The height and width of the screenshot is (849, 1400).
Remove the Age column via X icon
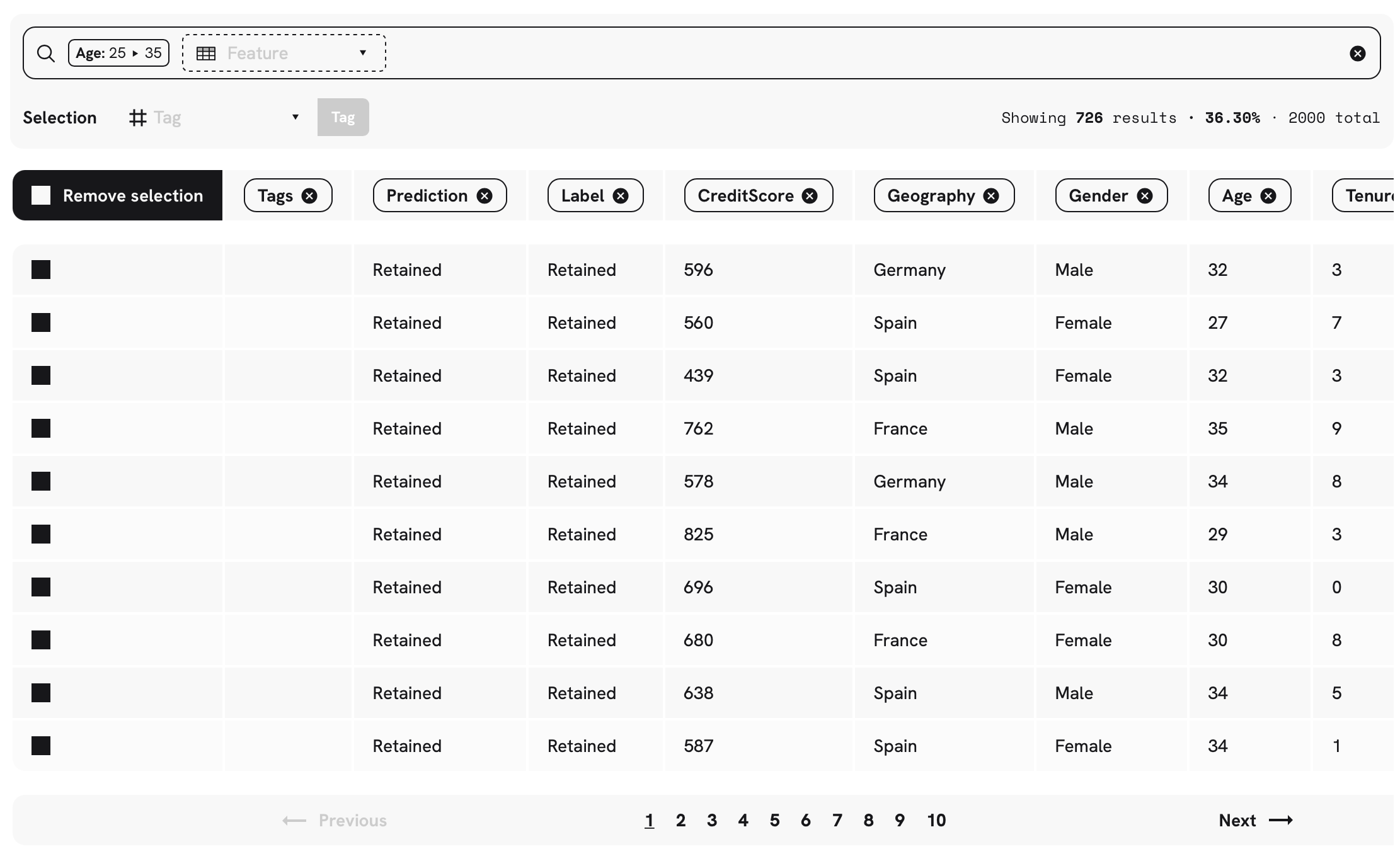click(1268, 196)
